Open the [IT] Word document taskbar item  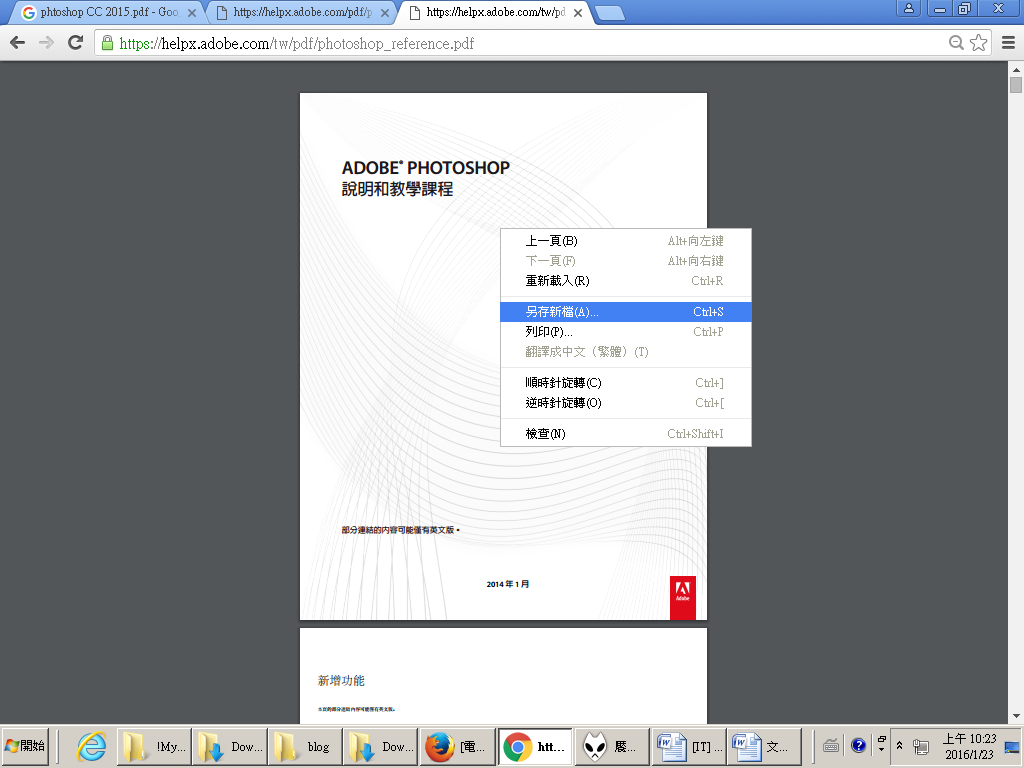pyautogui.click(x=688, y=746)
